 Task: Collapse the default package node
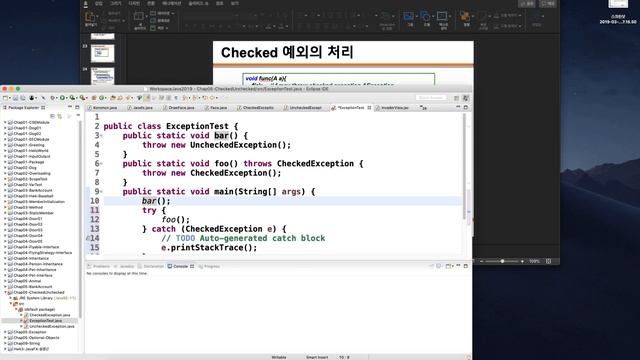[x=16, y=309]
